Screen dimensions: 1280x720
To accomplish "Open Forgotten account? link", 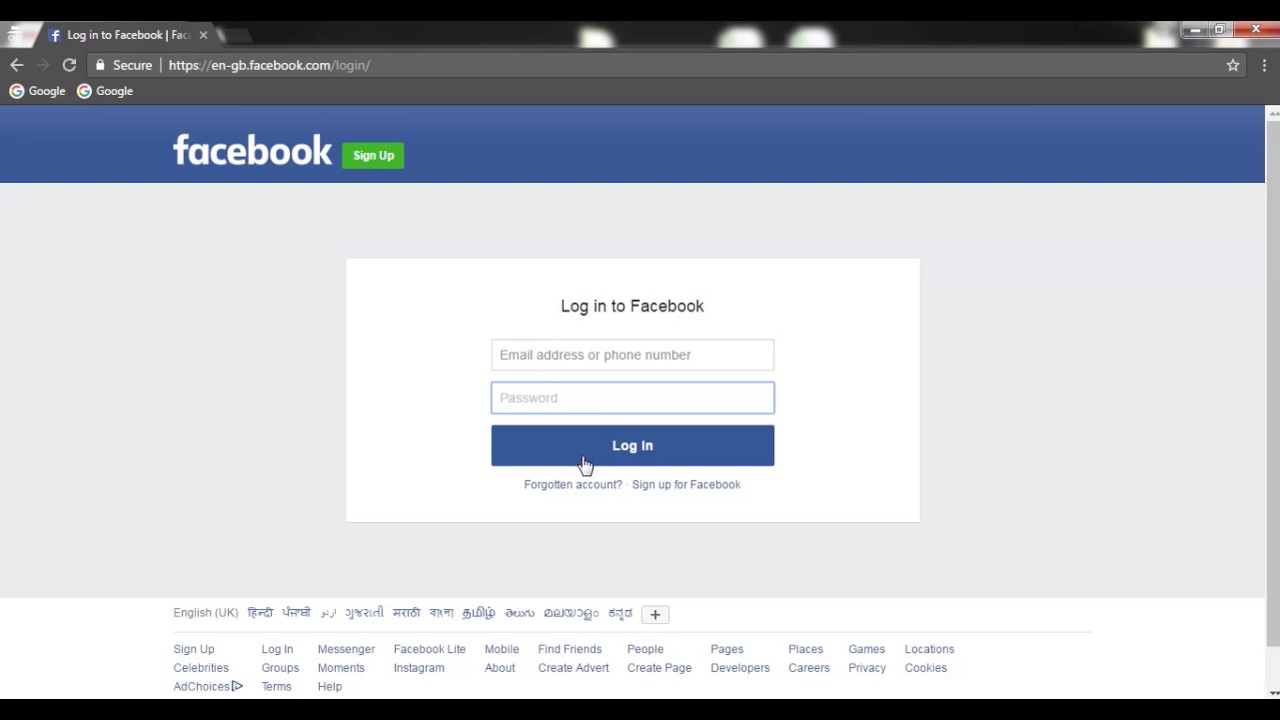I will point(573,485).
